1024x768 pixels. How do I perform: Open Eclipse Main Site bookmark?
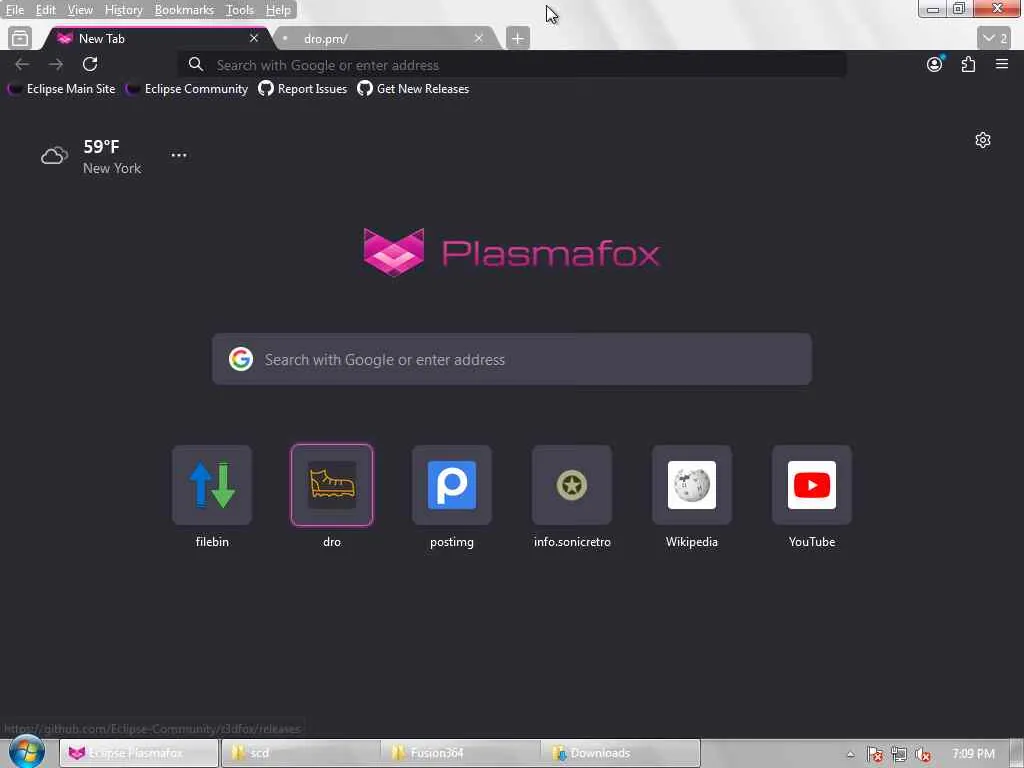coord(62,89)
